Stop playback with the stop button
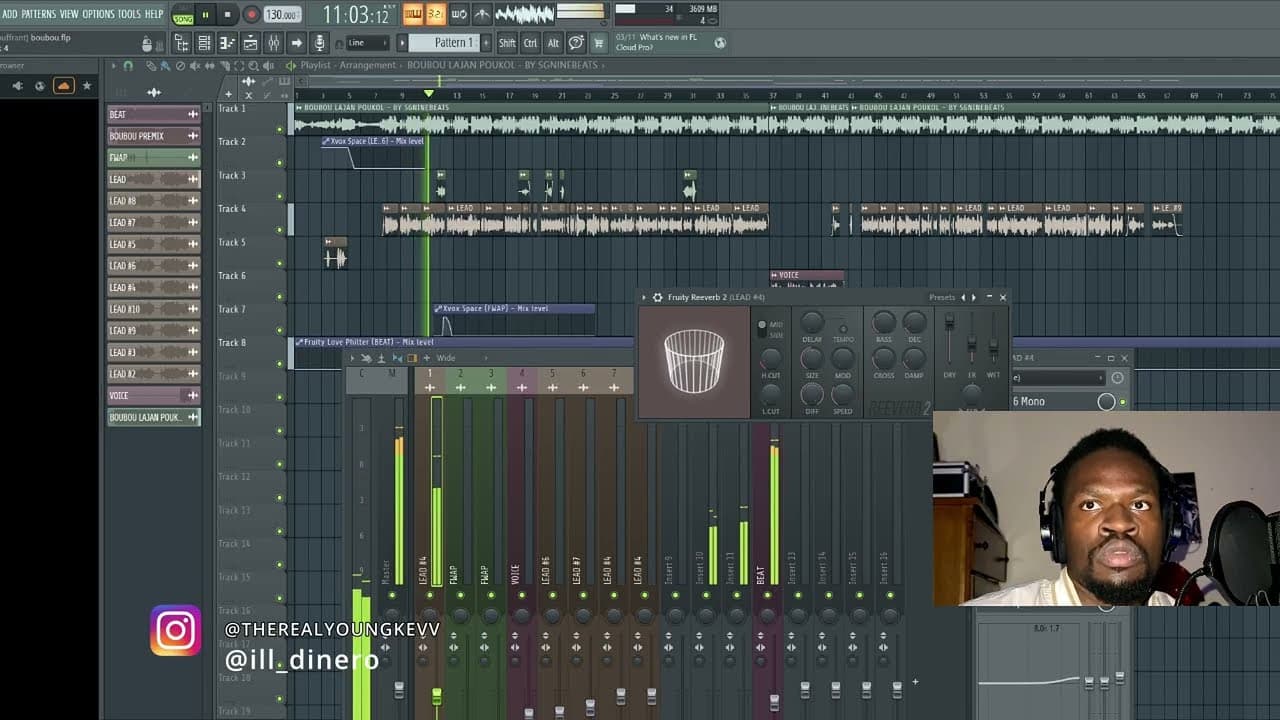The height and width of the screenshot is (720, 1280). [x=228, y=15]
